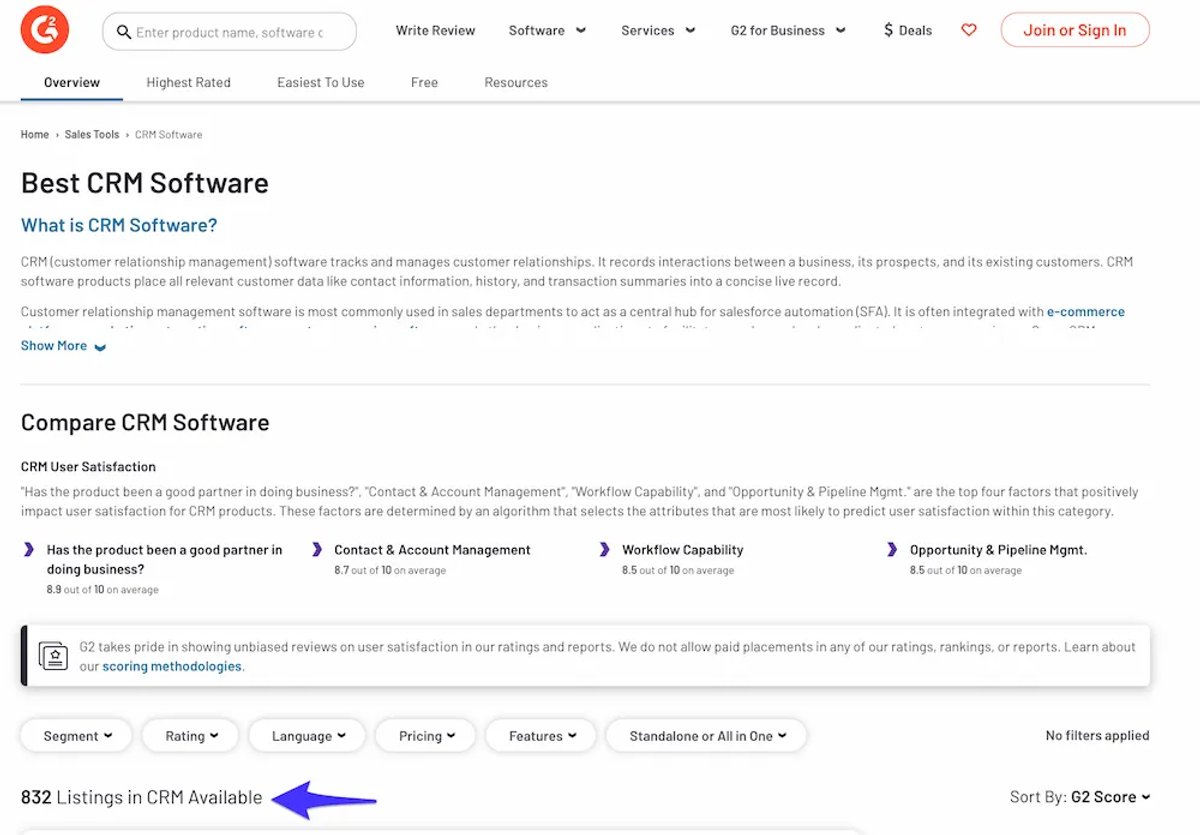Go to Home breadcrumb
This screenshot has width=1200, height=835.
point(35,134)
